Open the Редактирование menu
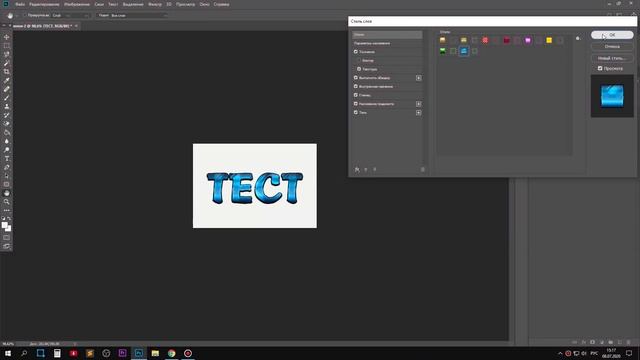 tap(44, 4)
